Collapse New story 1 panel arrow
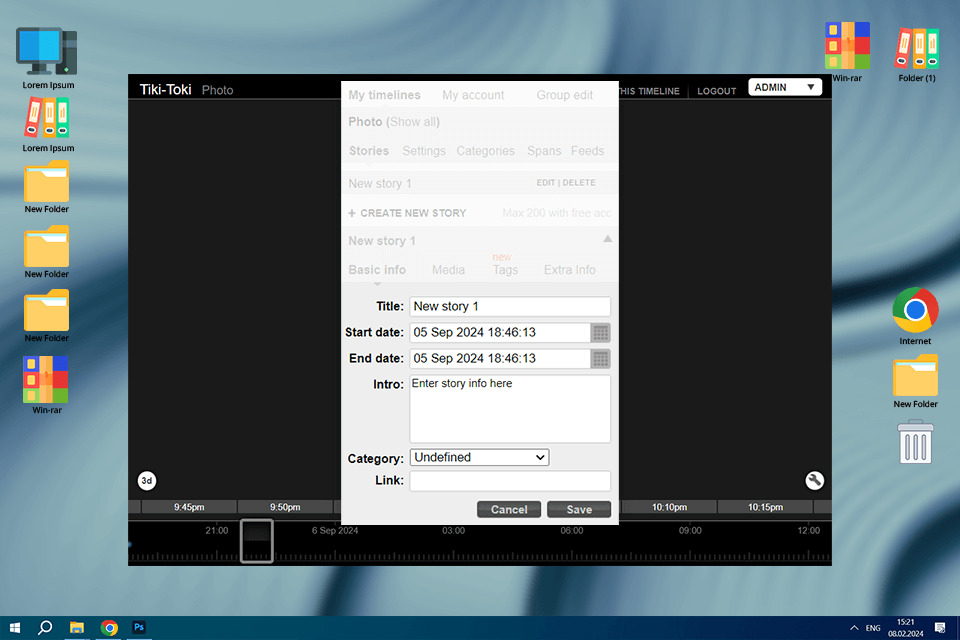This screenshot has width=960, height=640. (x=607, y=239)
